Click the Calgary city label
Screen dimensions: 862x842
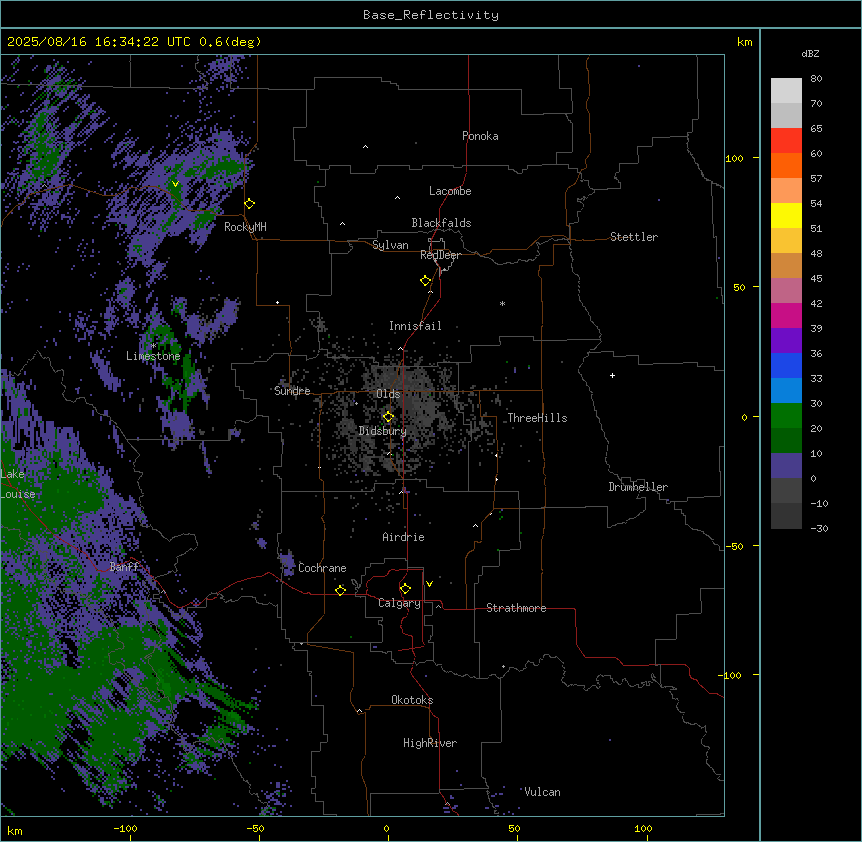click(400, 603)
